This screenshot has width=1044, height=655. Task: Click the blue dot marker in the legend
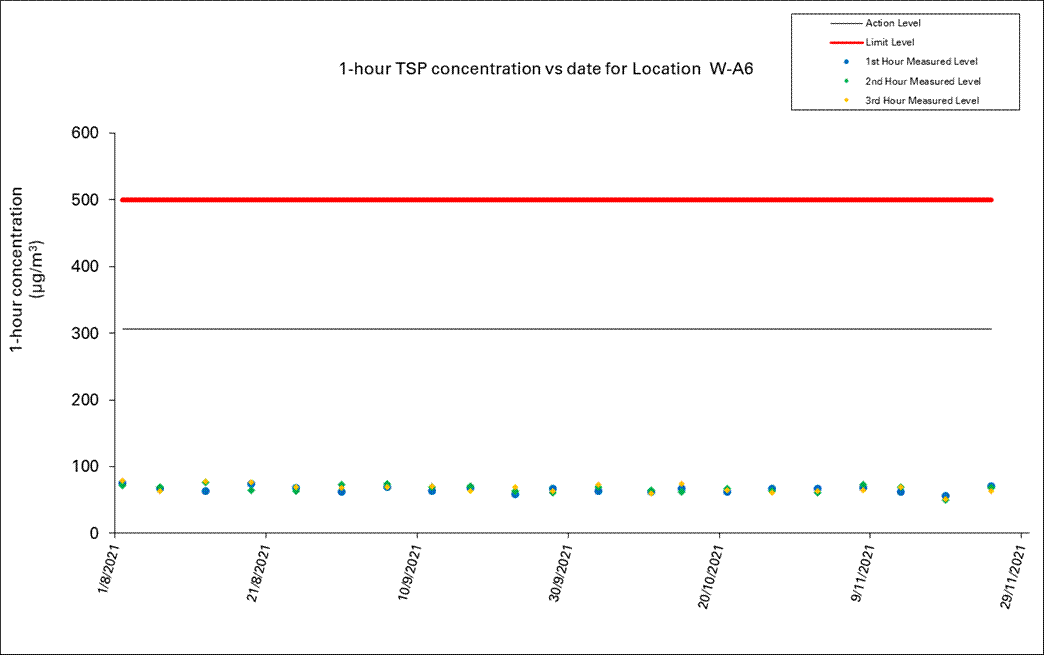(846, 62)
